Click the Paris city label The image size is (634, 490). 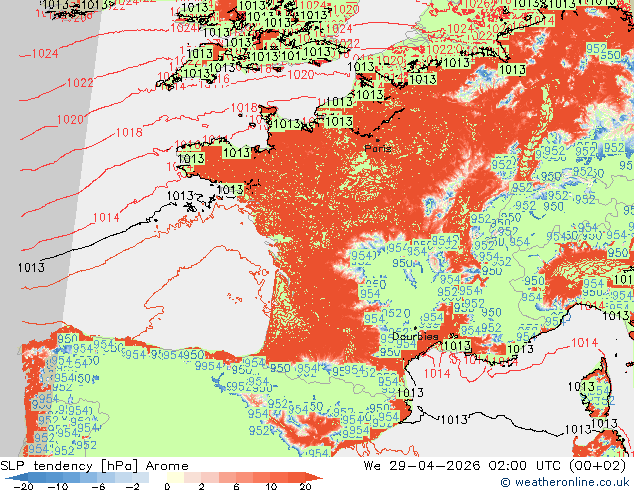[x=378, y=149]
